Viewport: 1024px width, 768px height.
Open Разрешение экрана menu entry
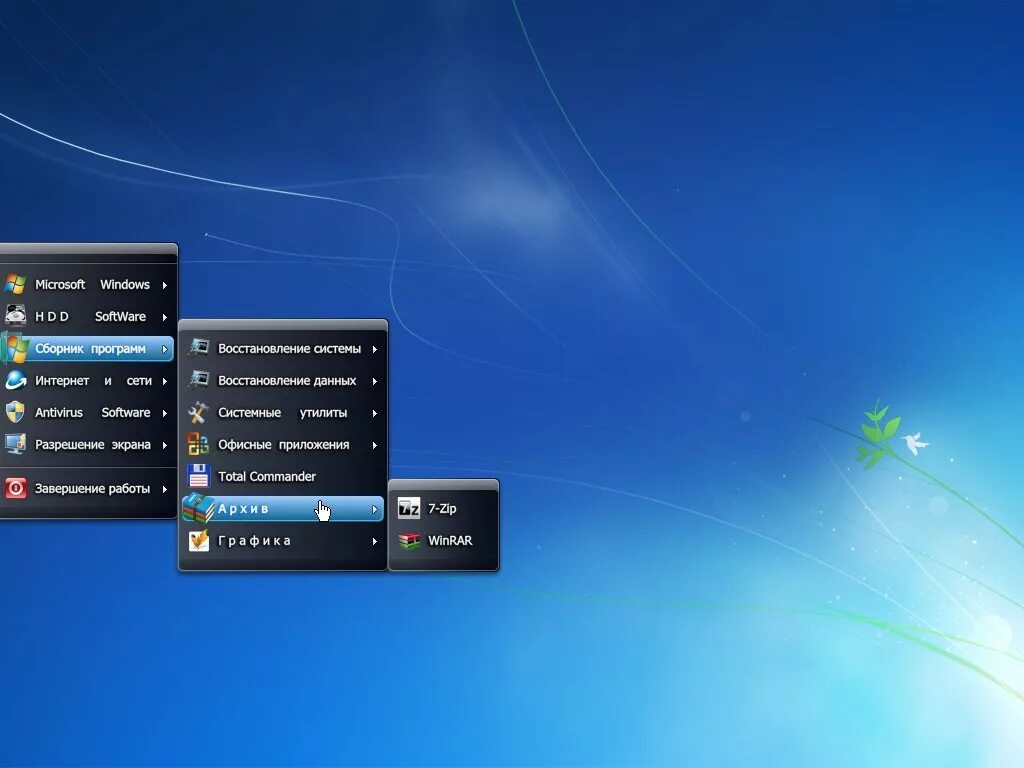pyautogui.click(x=88, y=444)
